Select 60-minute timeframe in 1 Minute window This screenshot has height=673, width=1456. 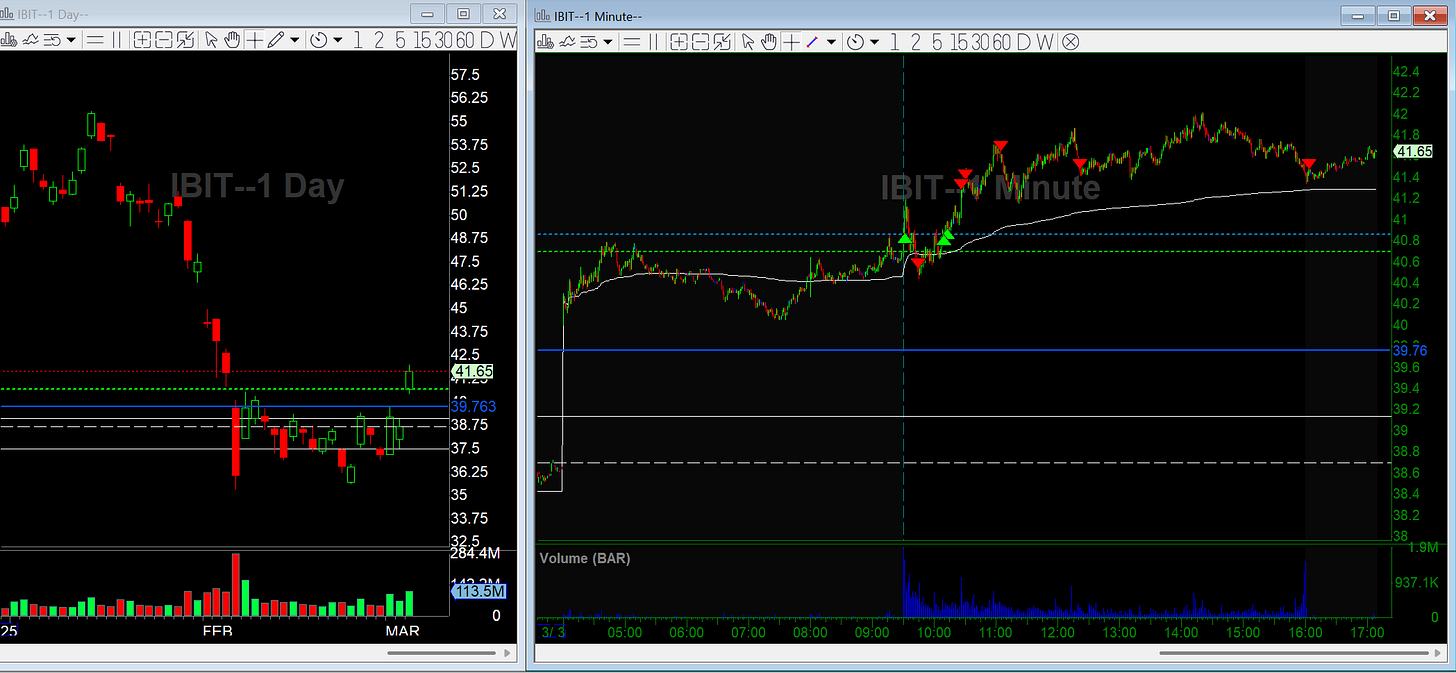pos(1002,40)
